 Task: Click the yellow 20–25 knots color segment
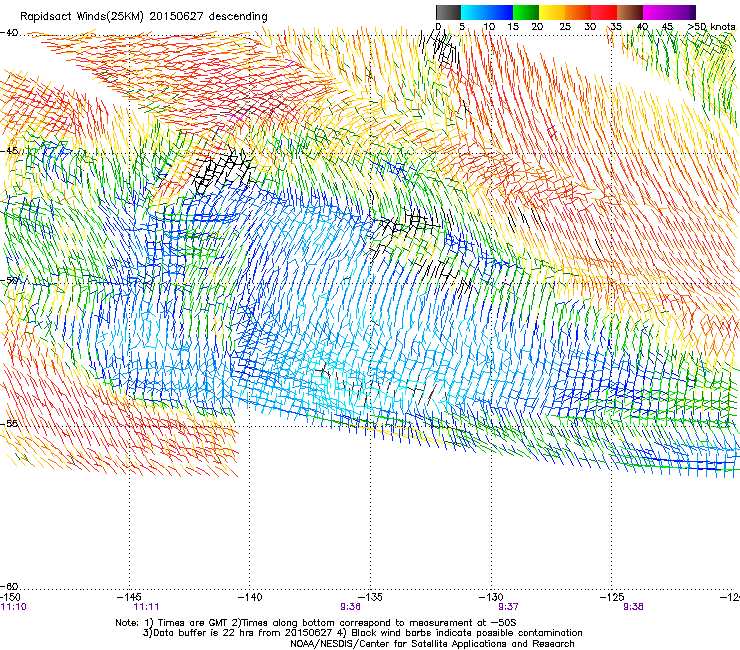(552, 12)
